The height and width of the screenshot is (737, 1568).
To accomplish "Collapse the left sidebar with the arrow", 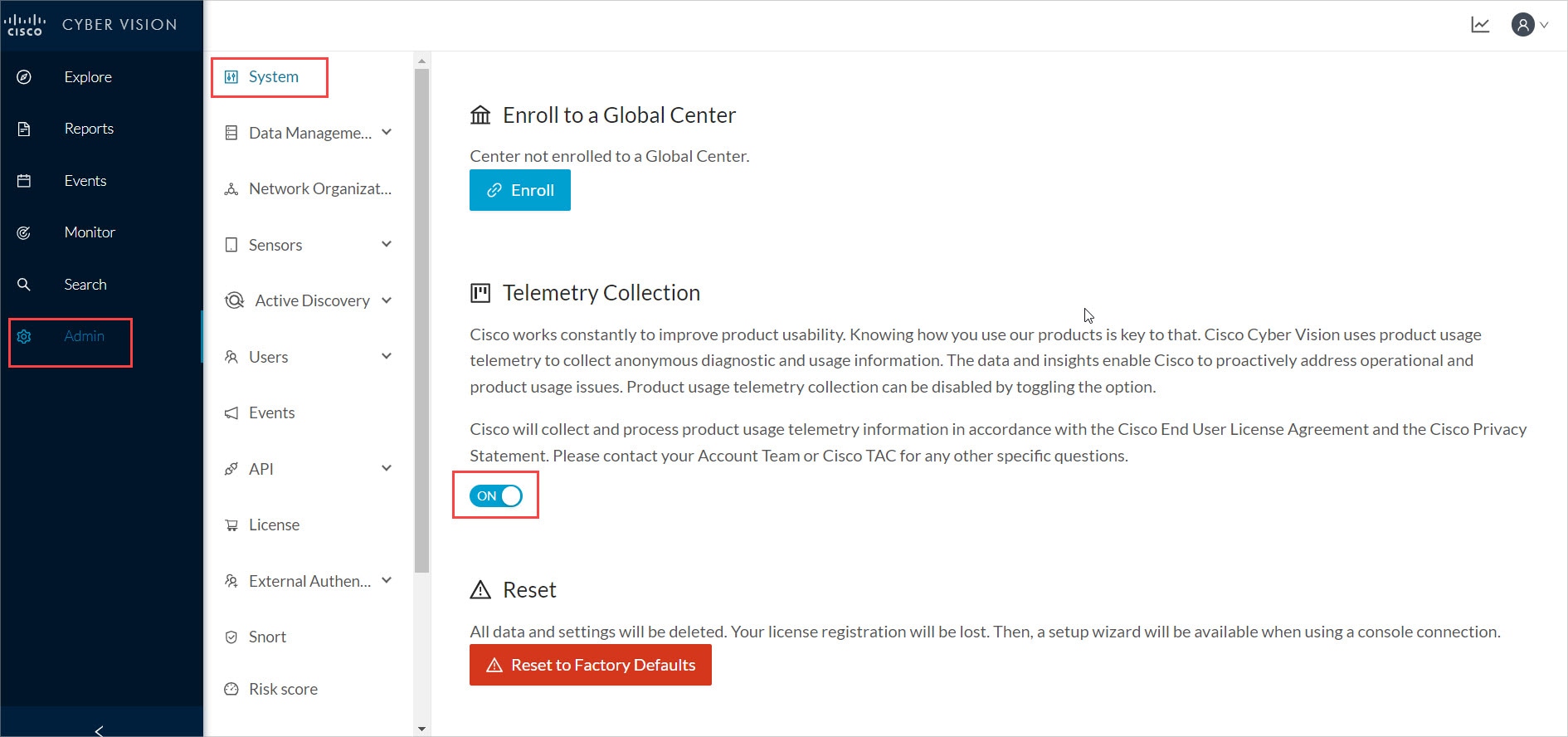I will [x=100, y=730].
